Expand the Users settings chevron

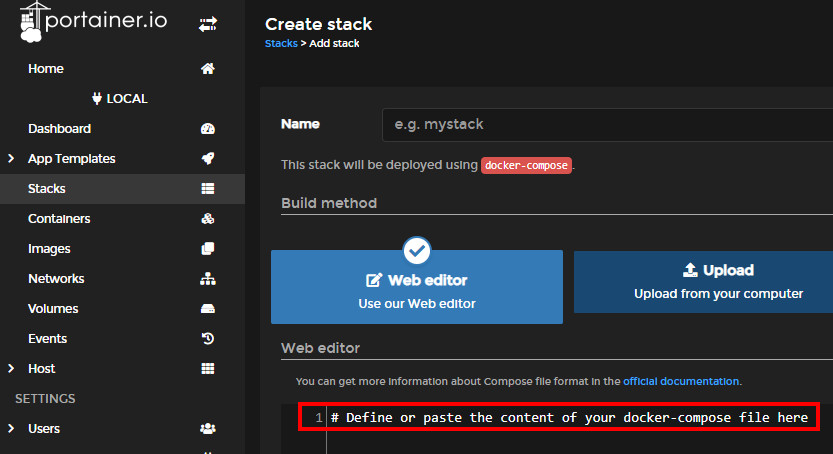[11, 429]
